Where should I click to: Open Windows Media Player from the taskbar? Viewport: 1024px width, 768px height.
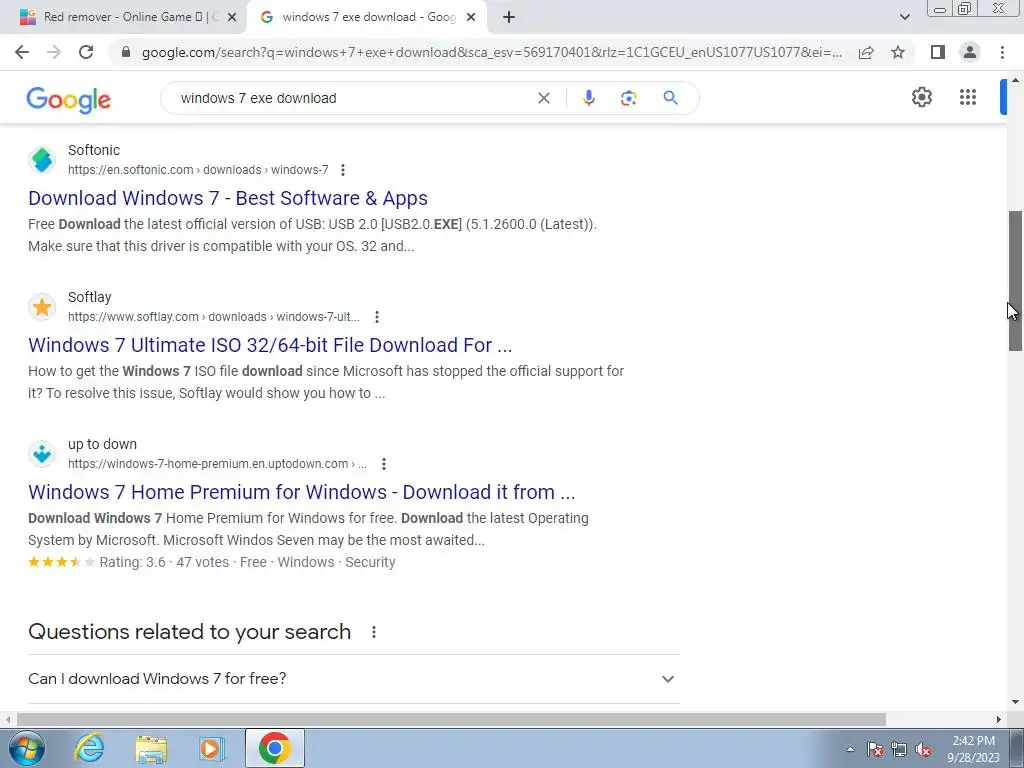211,748
